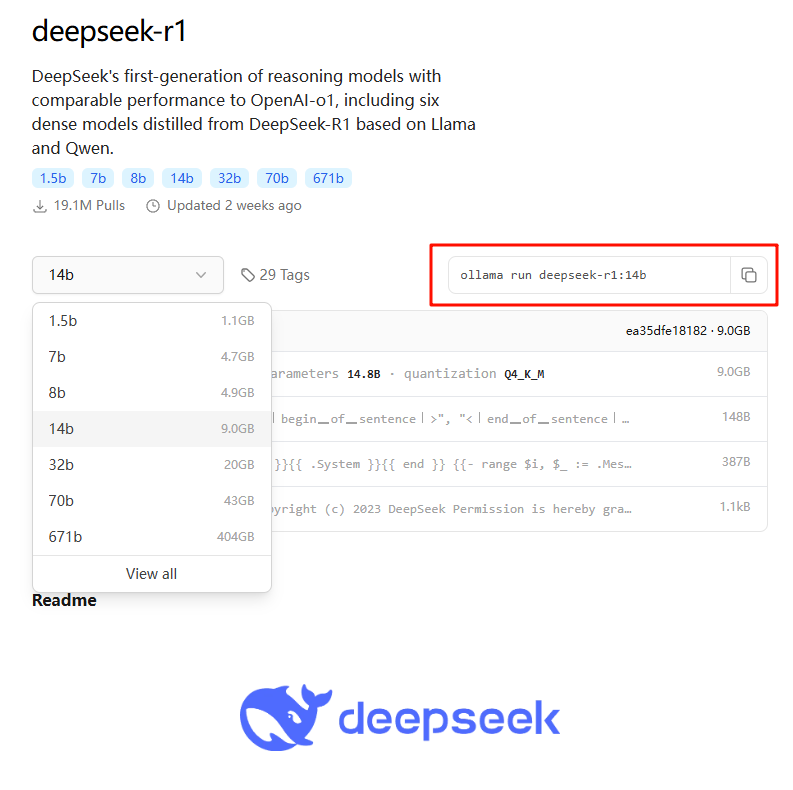Click the clock icon beside Updated
The width and height of the screenshot is (793, 790).
(153, 206)
